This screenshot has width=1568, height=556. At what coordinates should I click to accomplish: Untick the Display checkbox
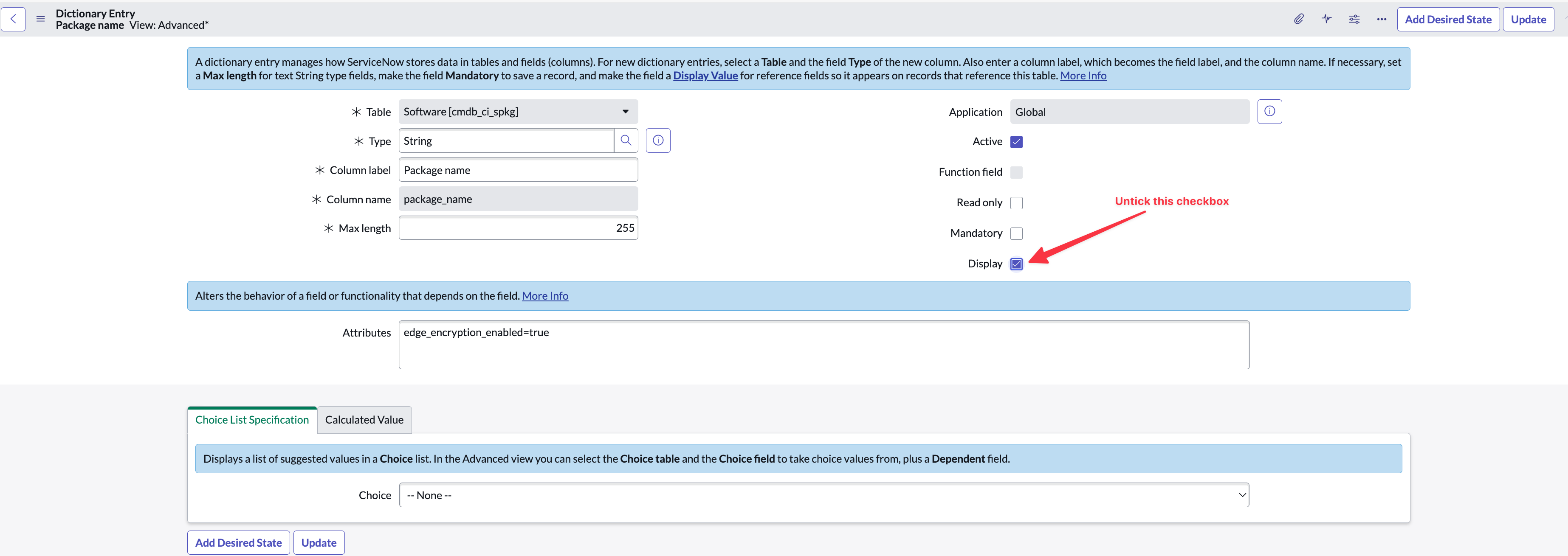1016,264
